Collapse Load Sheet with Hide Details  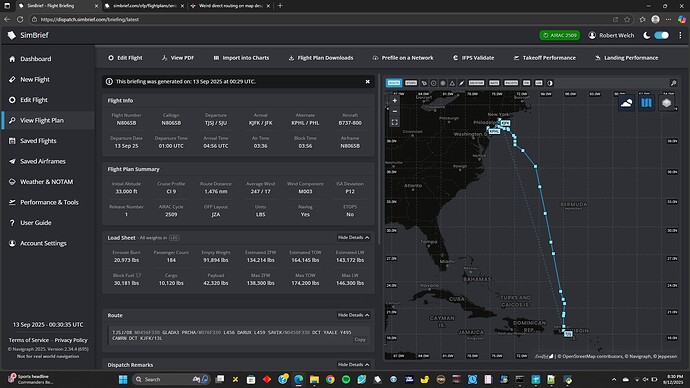[353, 238]
